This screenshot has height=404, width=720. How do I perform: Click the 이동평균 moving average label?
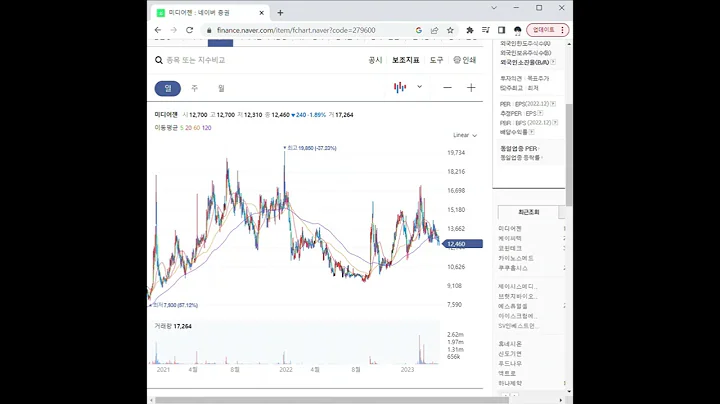click(x=166, y=128)
